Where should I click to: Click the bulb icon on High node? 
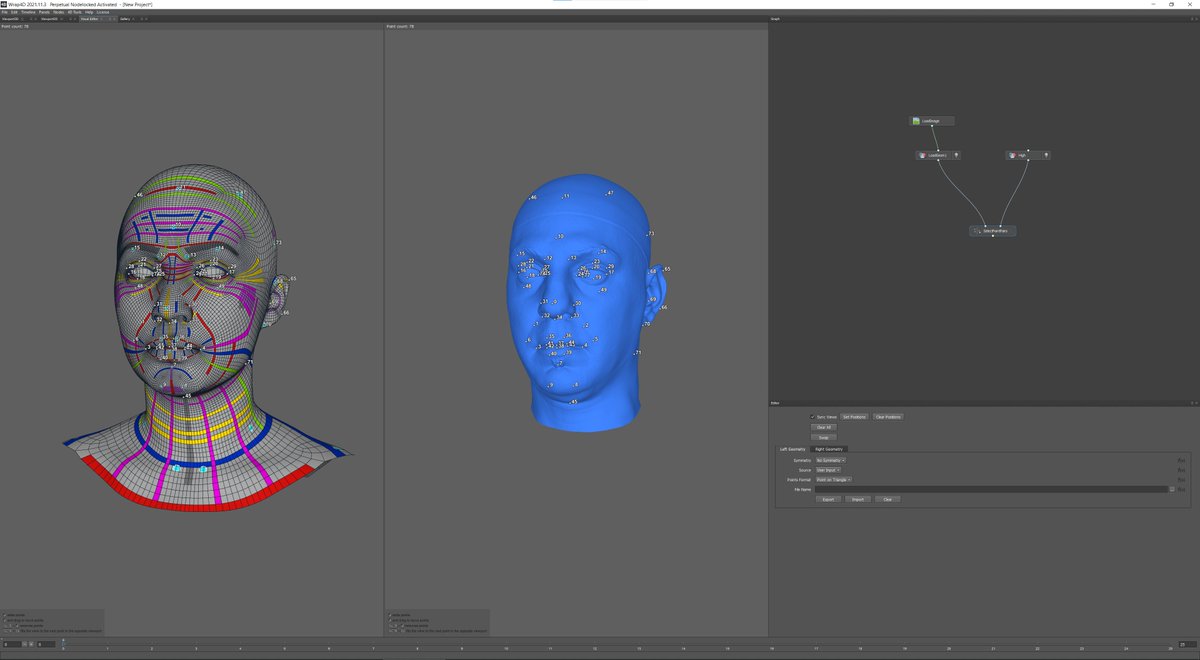coord(1046,156)
